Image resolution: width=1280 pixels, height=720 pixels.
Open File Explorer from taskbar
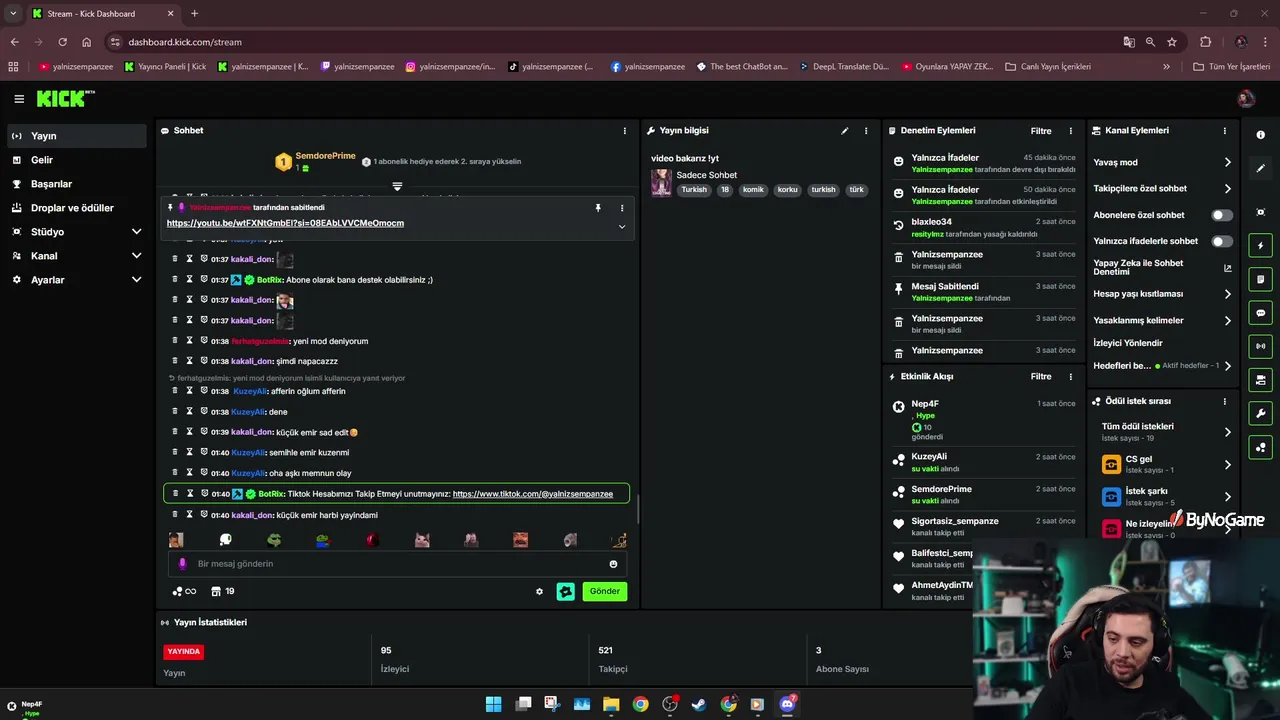coord(611,704)
